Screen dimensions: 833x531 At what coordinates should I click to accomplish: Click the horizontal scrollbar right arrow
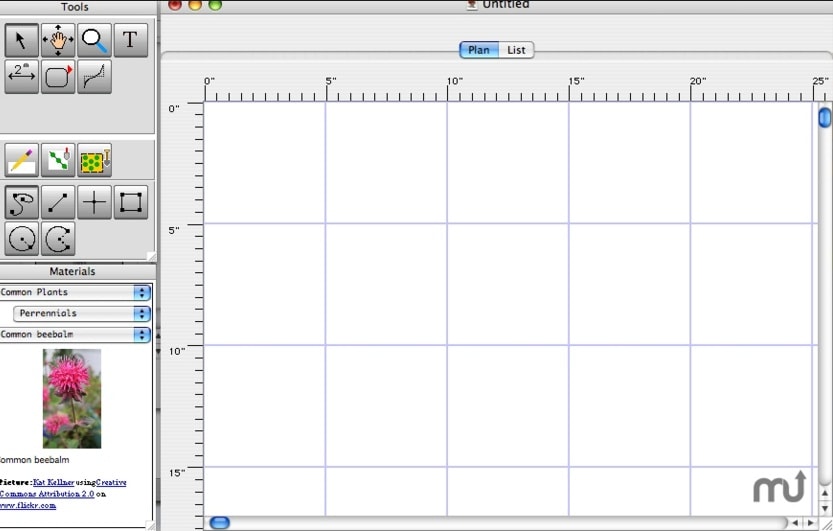coord(811,523)
